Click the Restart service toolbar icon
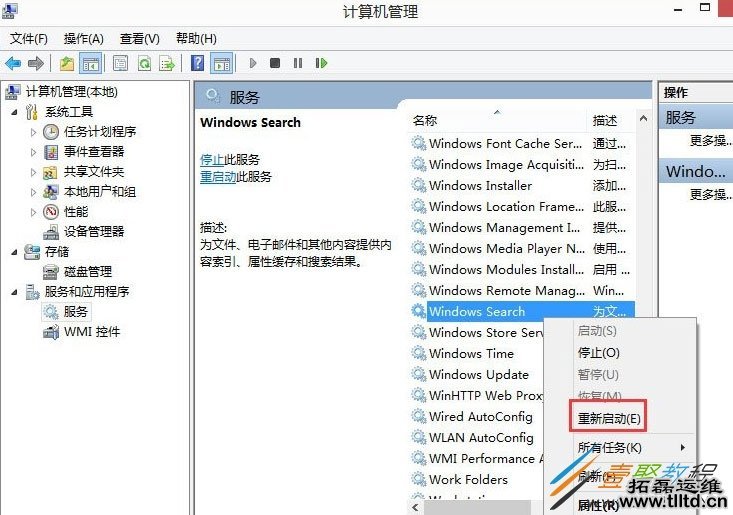733x515 pixels. [321, 63]
